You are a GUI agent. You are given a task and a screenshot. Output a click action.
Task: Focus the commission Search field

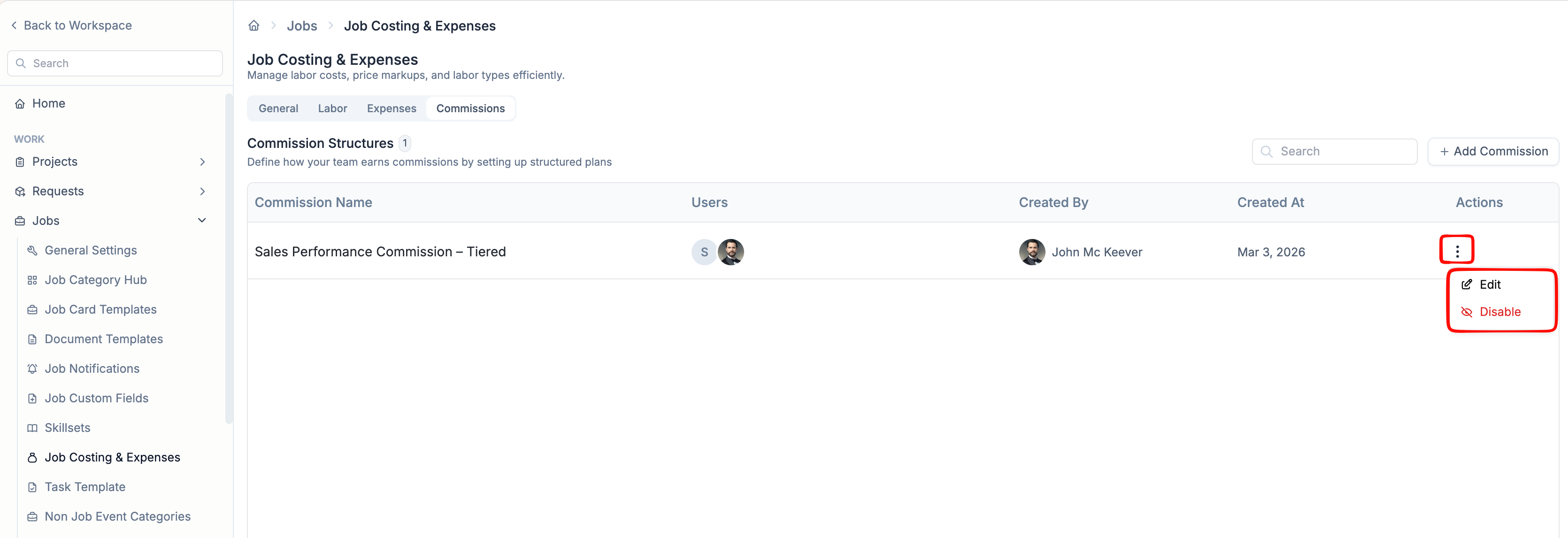1334,152
